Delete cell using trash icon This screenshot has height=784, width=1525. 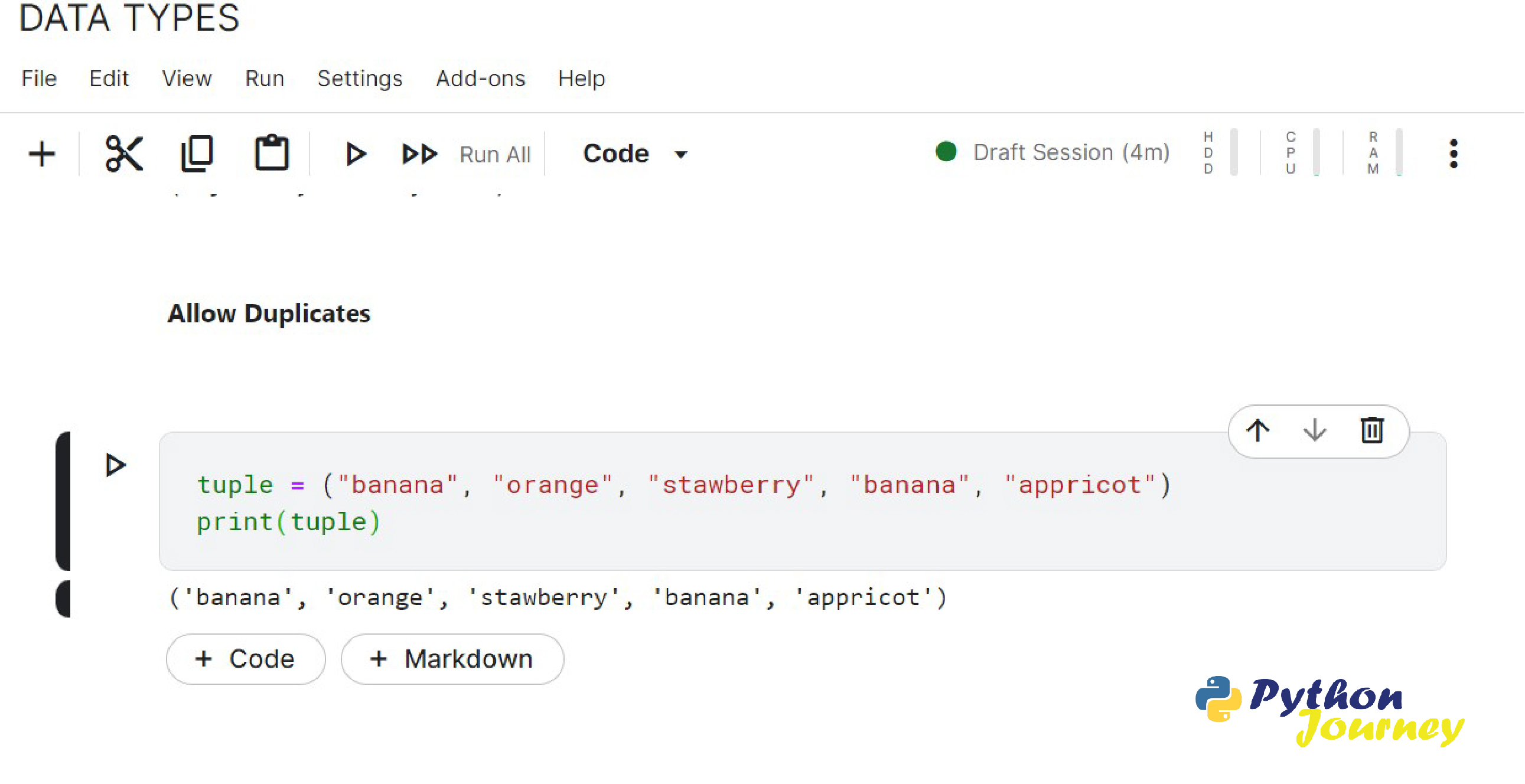tap(1371, 430)
